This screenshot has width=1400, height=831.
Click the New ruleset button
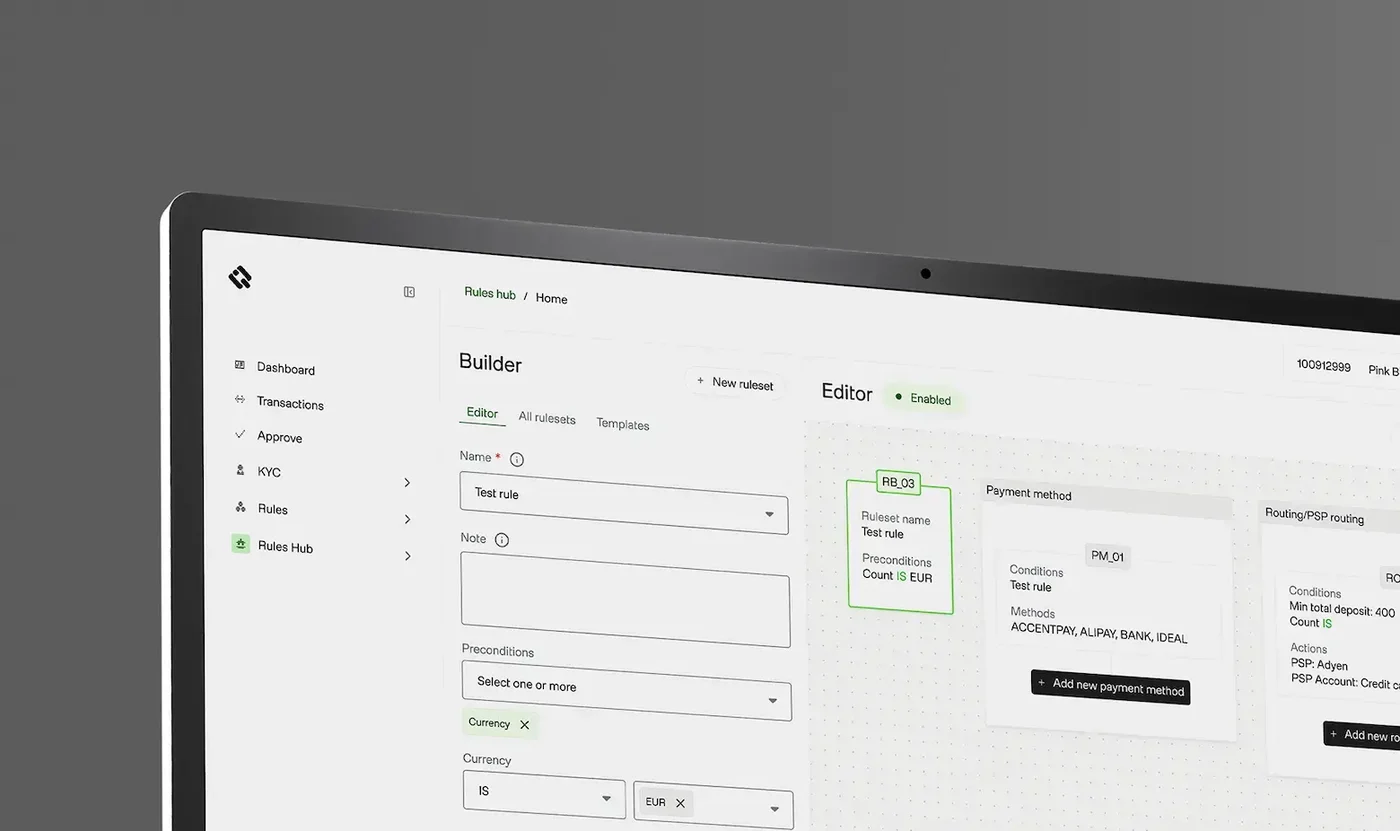tap(735, 383)
